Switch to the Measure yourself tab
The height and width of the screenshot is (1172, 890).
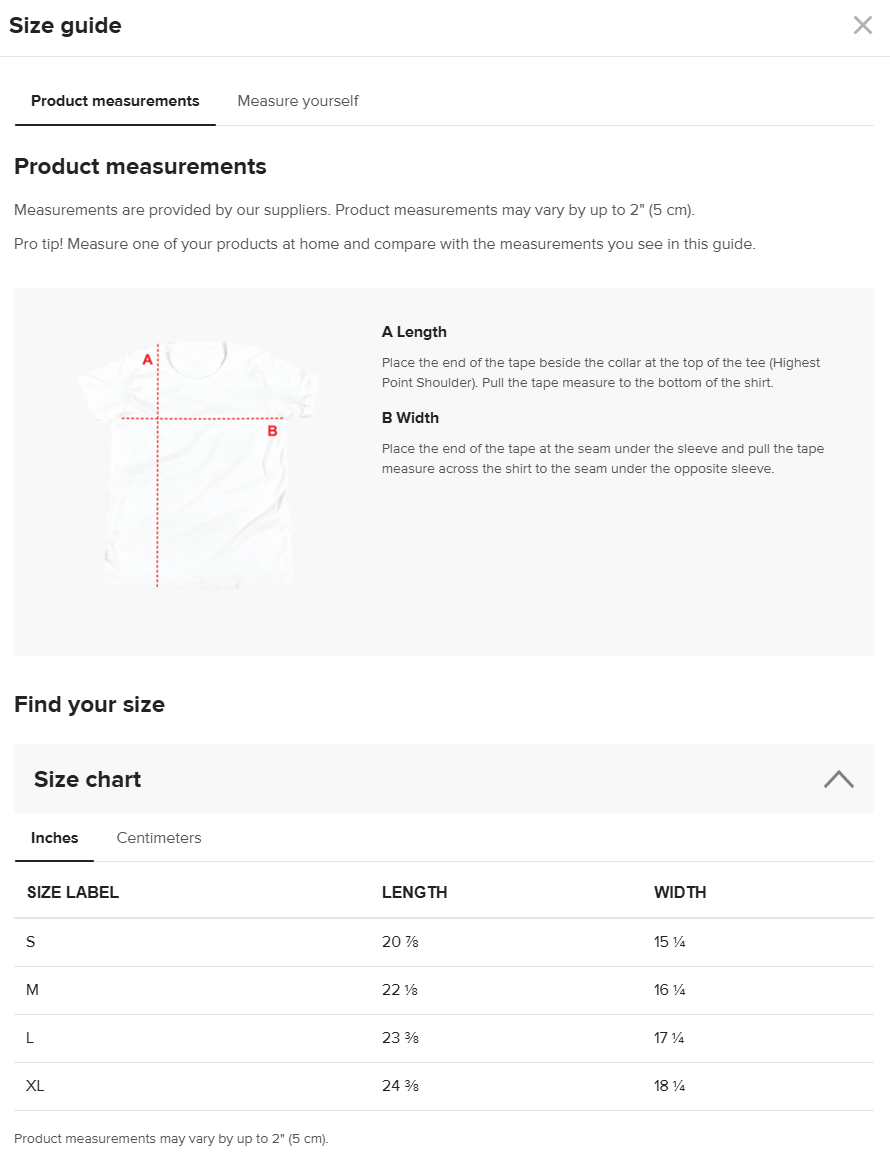click(298, 101)
